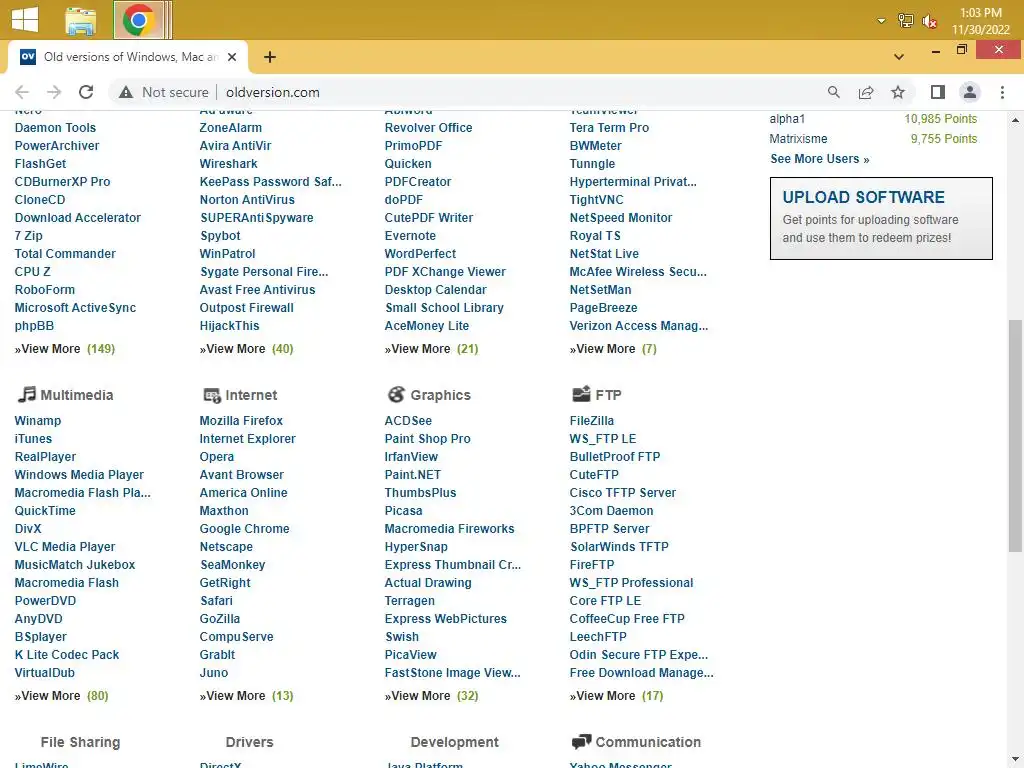This screenshot has width=1024, height=768.
Task: Click the Evernote link
Action: [x=410, y=235]
